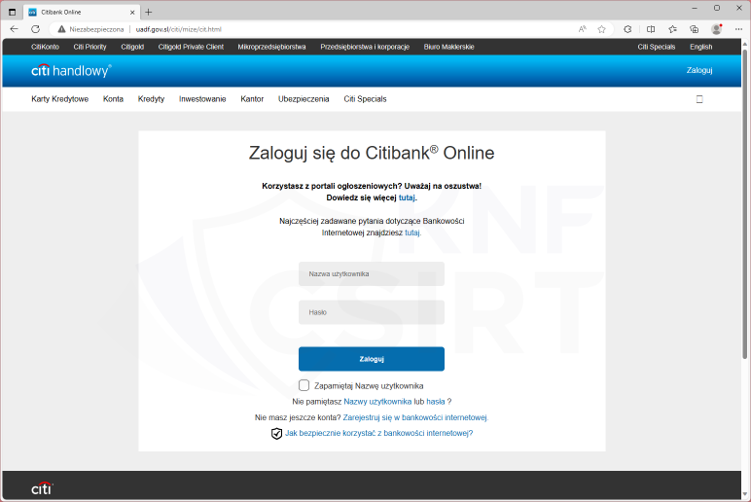Focus the Hasło password field

[x=371, y=313]
